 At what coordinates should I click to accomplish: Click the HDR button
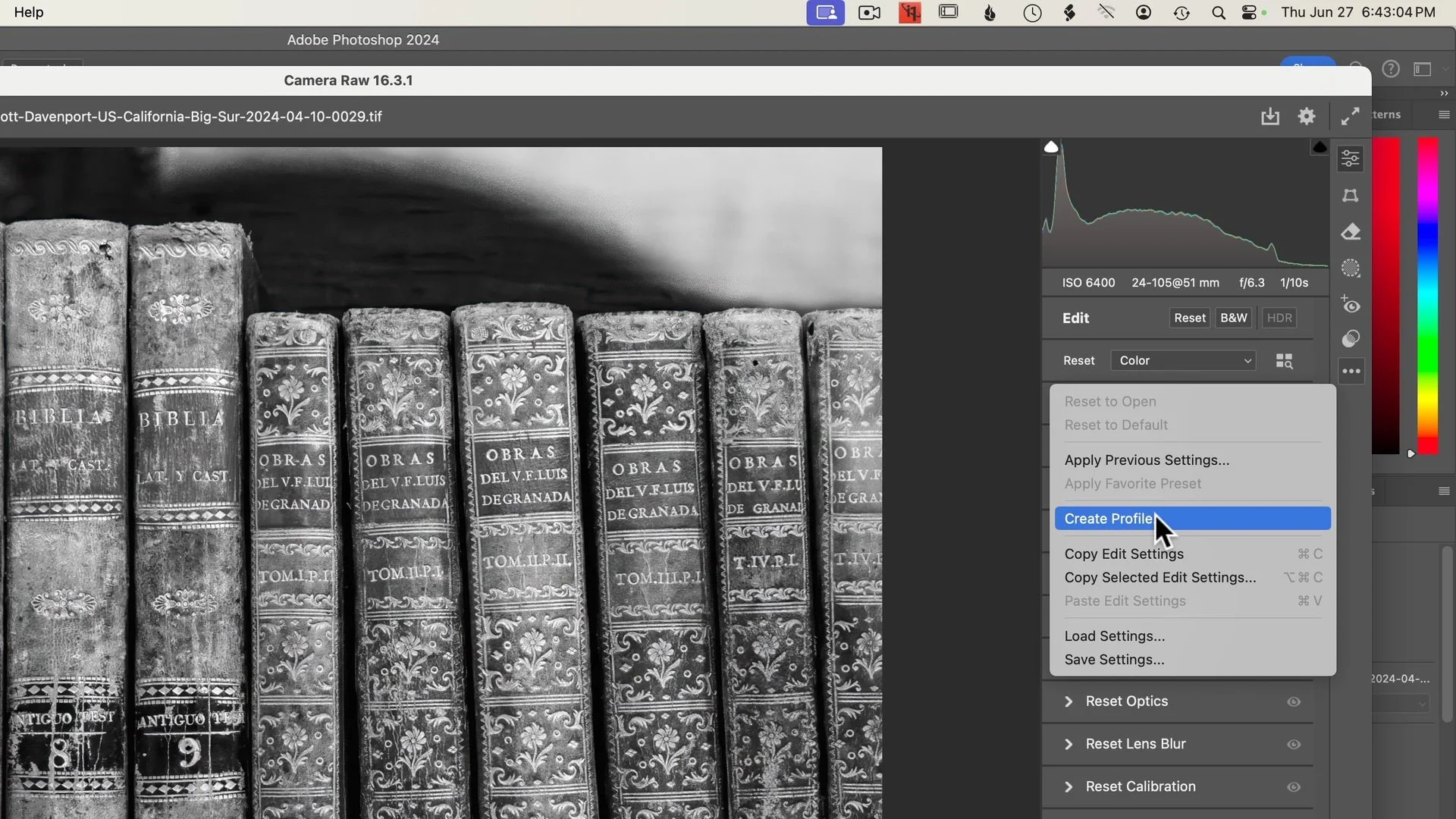[x=1279, y=318]
